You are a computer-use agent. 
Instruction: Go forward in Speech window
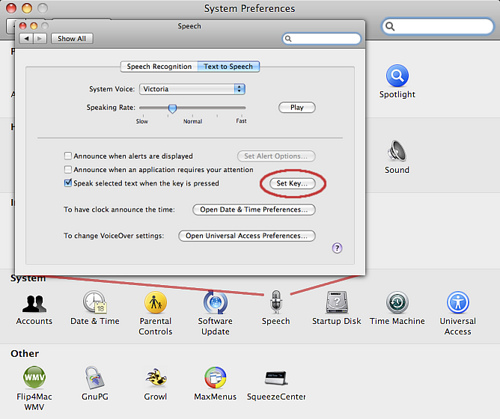40,39
